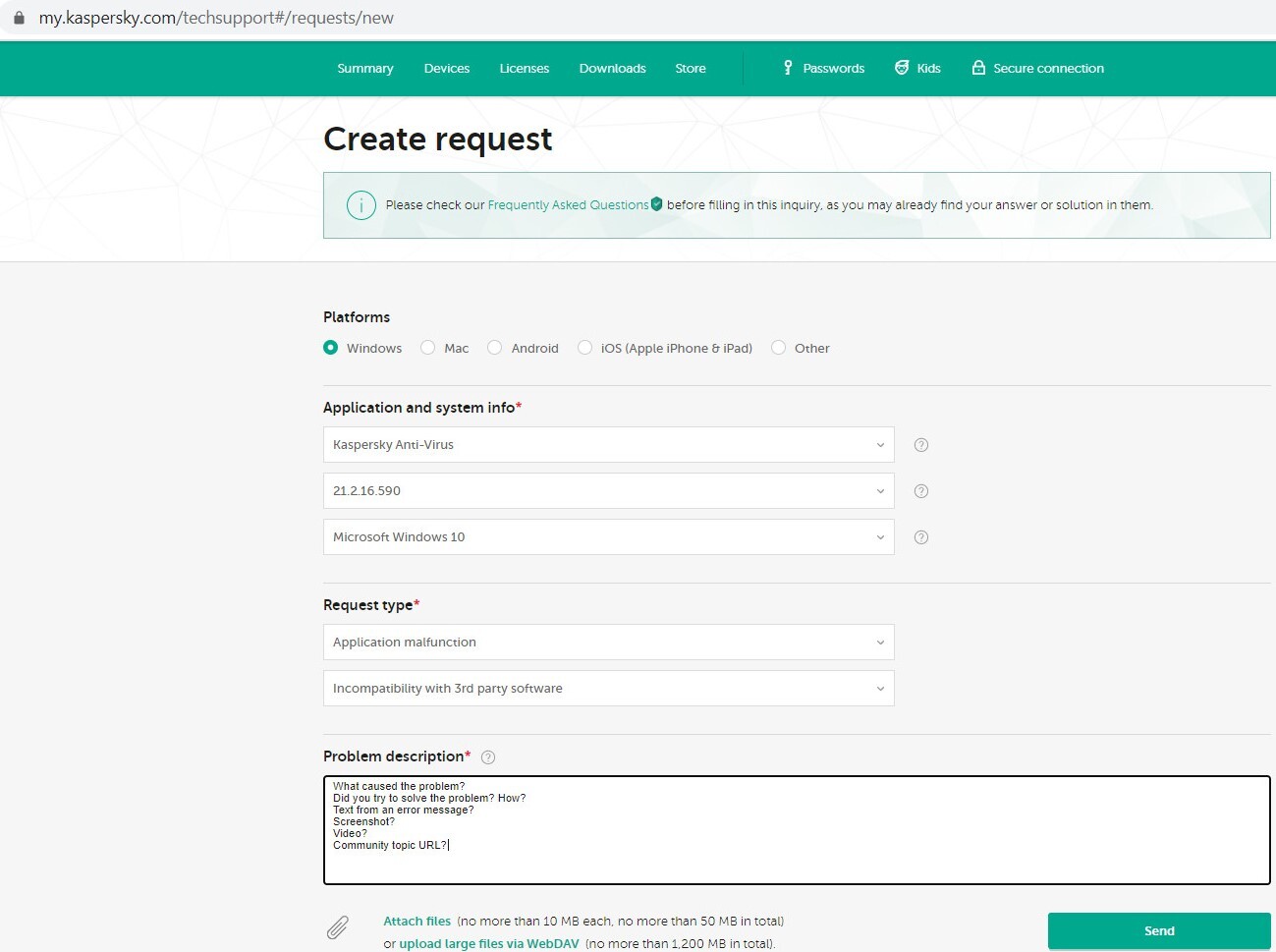Go to the Summary tab

point(365,69)
